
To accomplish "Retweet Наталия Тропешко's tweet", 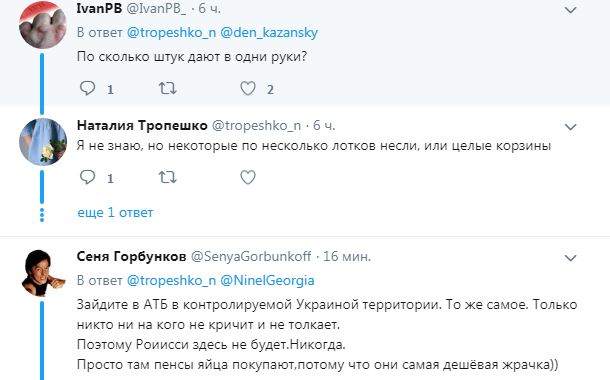I will point(168,177).
